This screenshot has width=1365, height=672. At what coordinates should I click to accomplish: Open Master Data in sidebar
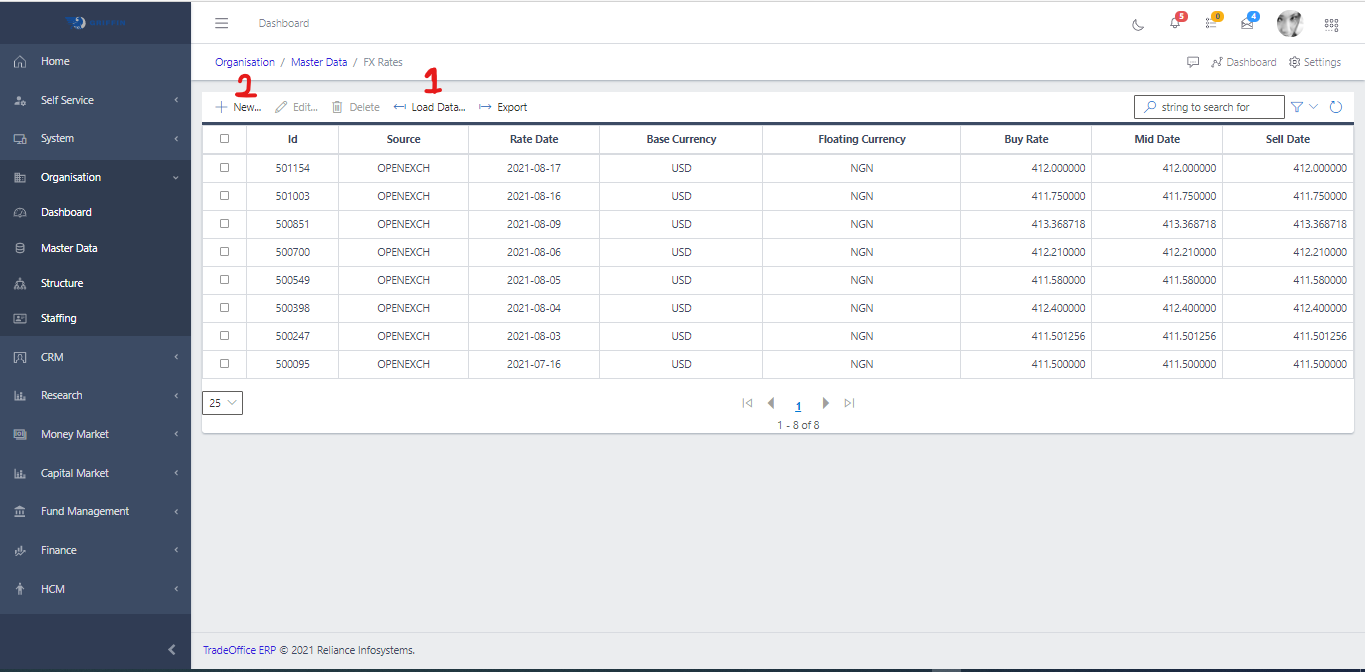coord(69,248)
